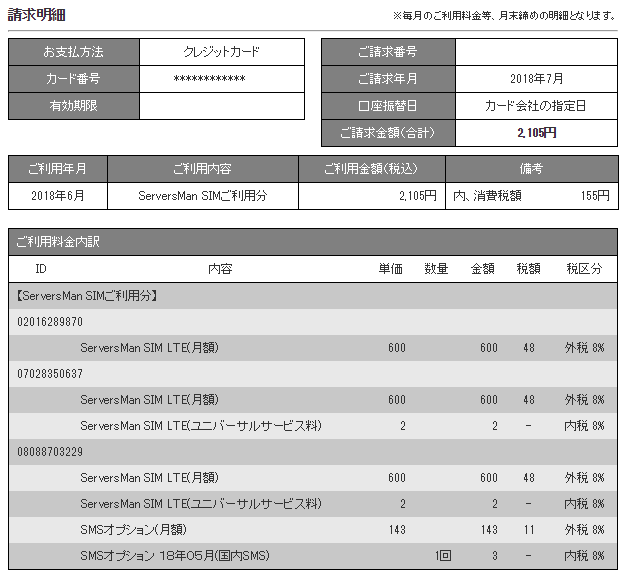Click the 金額 value 3 for 国内SMS
The width and height of the screenshot is (624, 577).
[494, 556]
